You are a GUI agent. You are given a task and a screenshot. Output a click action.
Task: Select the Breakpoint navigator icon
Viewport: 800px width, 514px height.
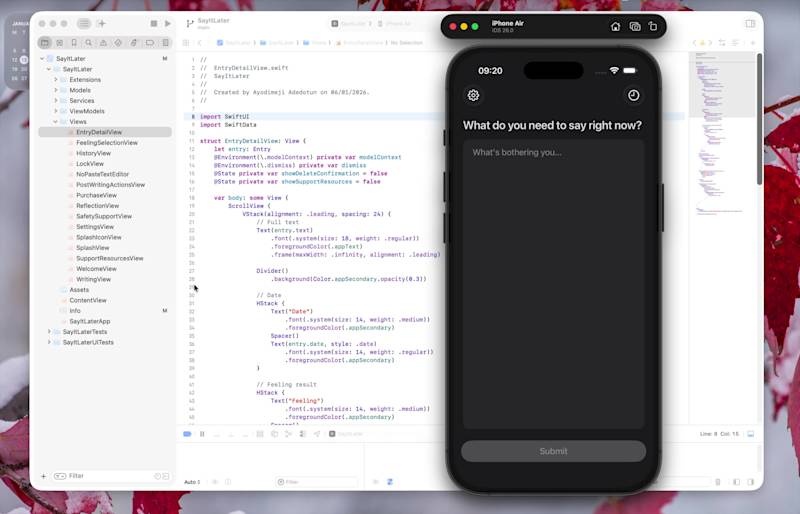tap(149, 43)
